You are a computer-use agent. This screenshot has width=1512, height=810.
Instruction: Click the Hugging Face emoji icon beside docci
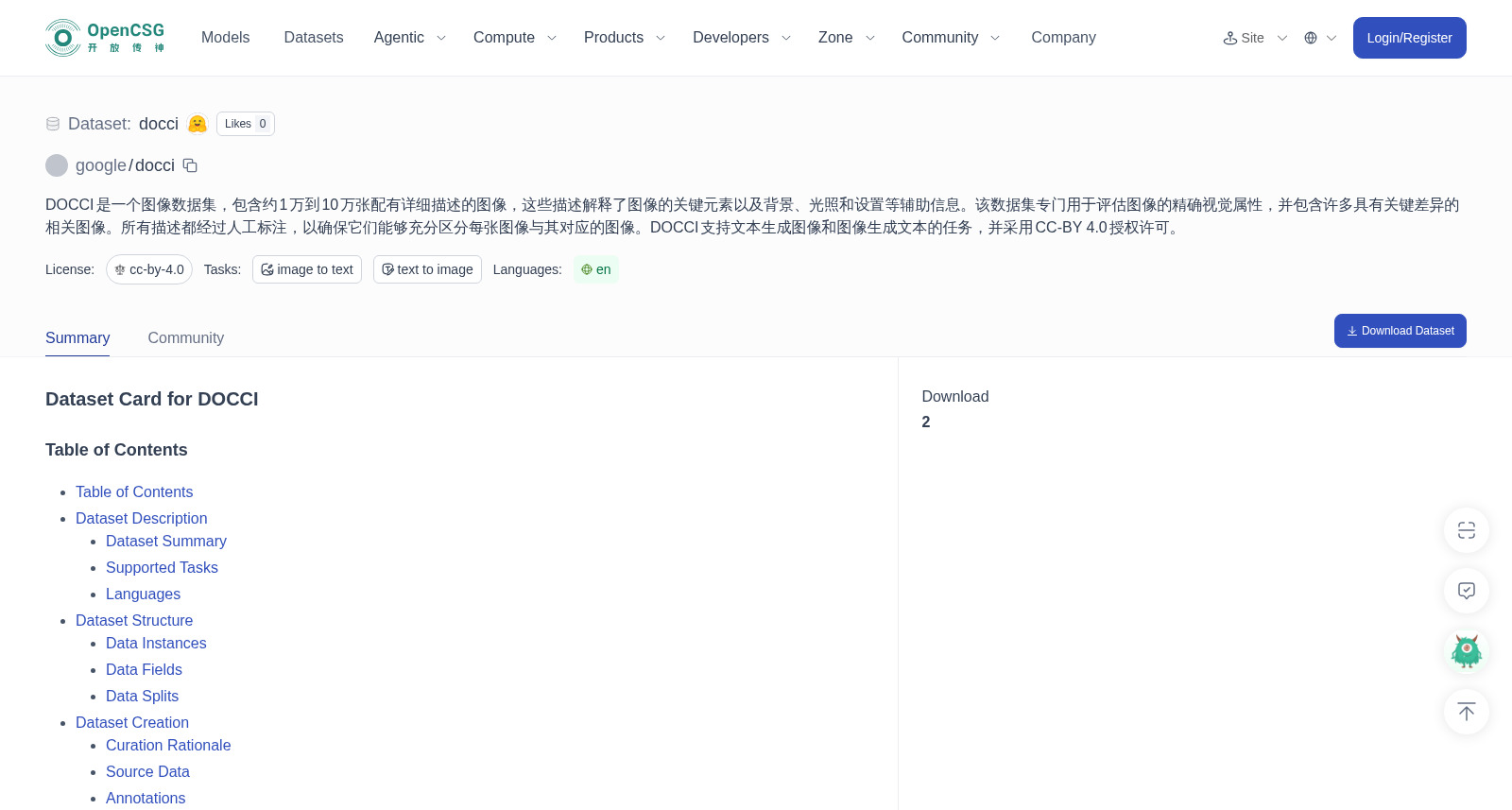tap(198, 124)
